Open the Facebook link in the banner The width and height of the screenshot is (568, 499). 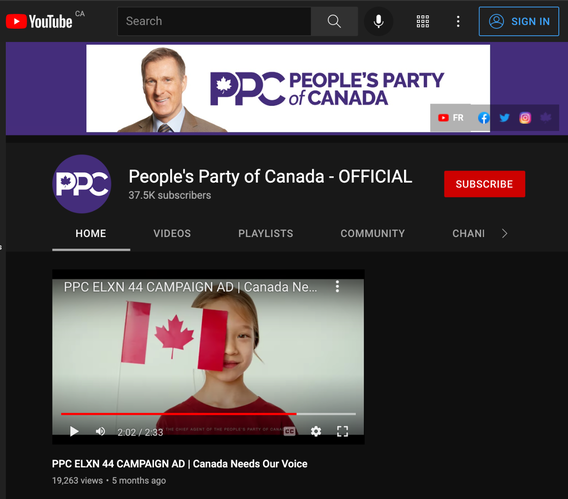coord(484,118)
